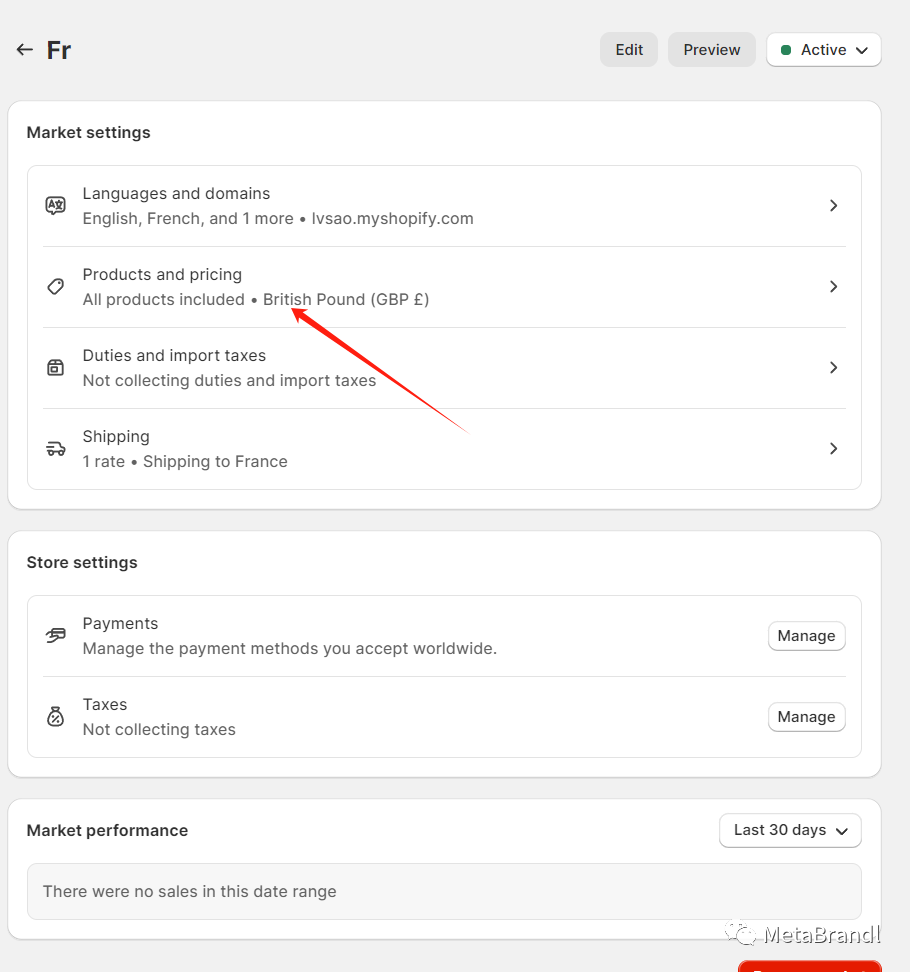The image size is (910, 972).
Task: Open Languages and domains settings
Action: pos(444,206)
